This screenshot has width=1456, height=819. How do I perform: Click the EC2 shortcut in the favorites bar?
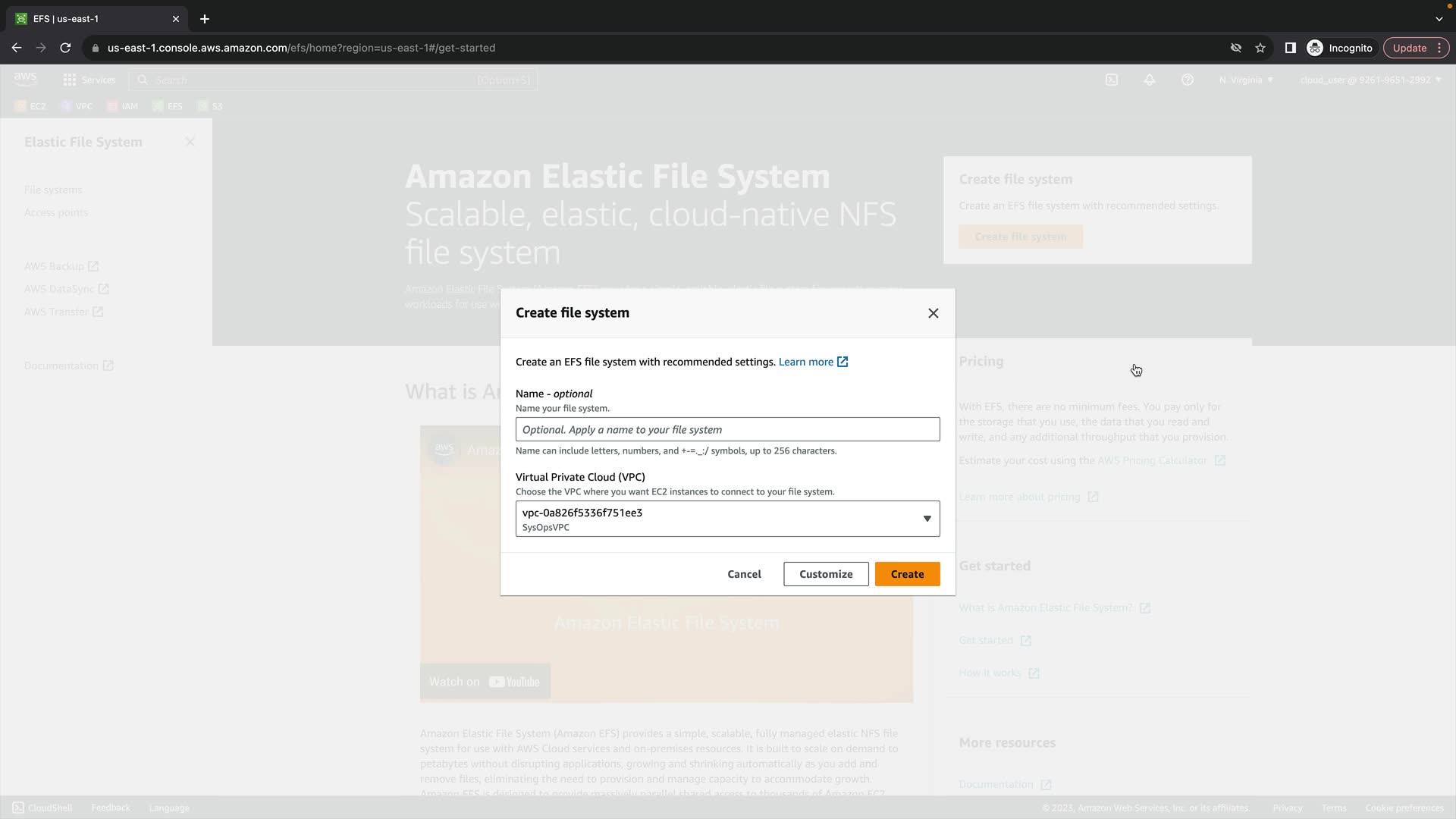(x=30, y=106)
